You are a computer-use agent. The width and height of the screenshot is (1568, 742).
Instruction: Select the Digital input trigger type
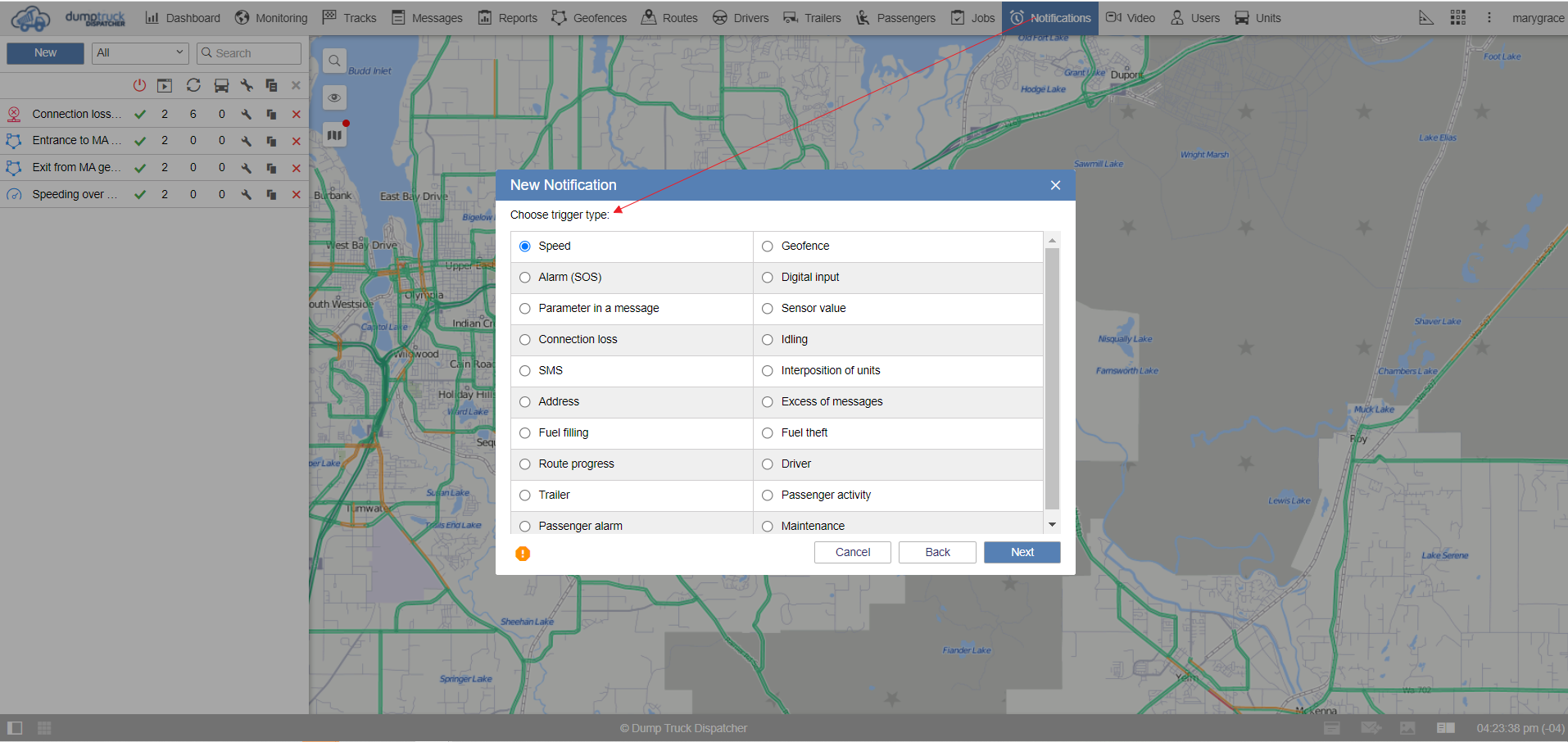pyautogui.click(x=768, y=278)
